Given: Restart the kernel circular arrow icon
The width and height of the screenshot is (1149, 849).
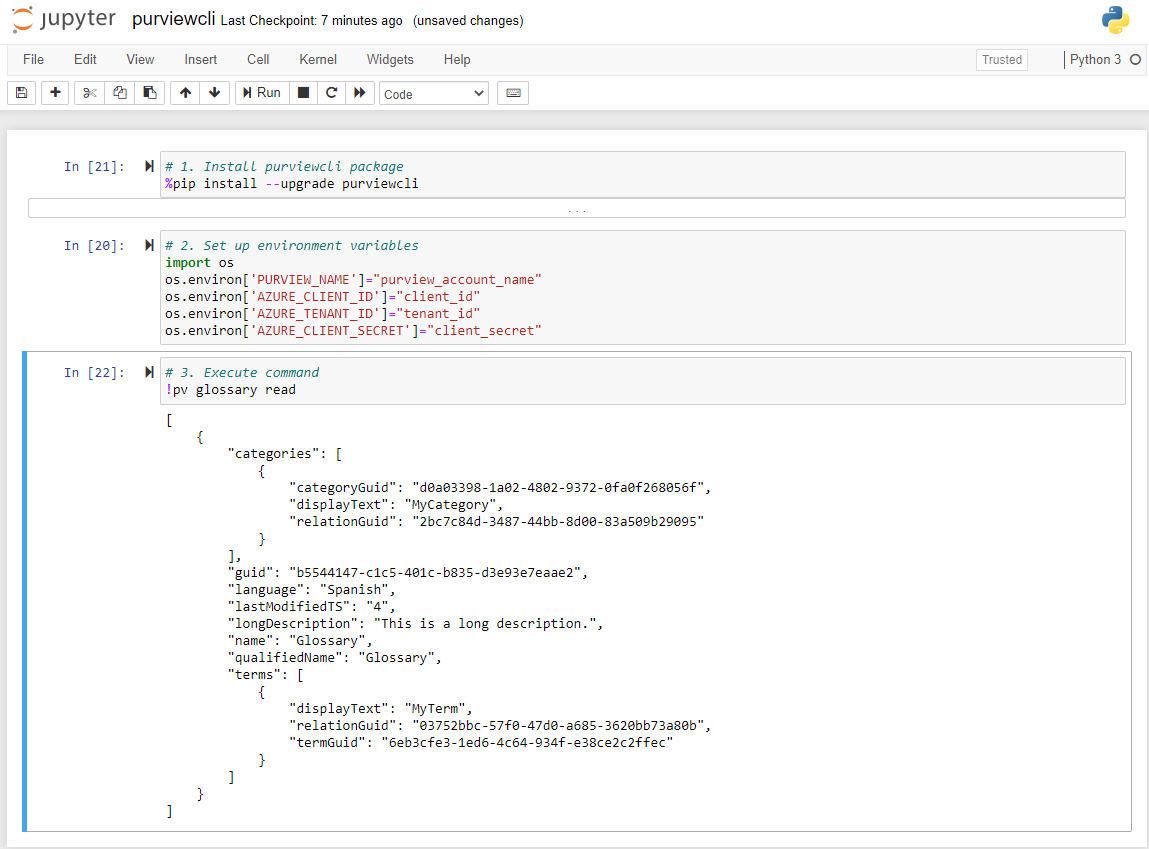Looking at the screenshot, I should [x=331, y=93].
